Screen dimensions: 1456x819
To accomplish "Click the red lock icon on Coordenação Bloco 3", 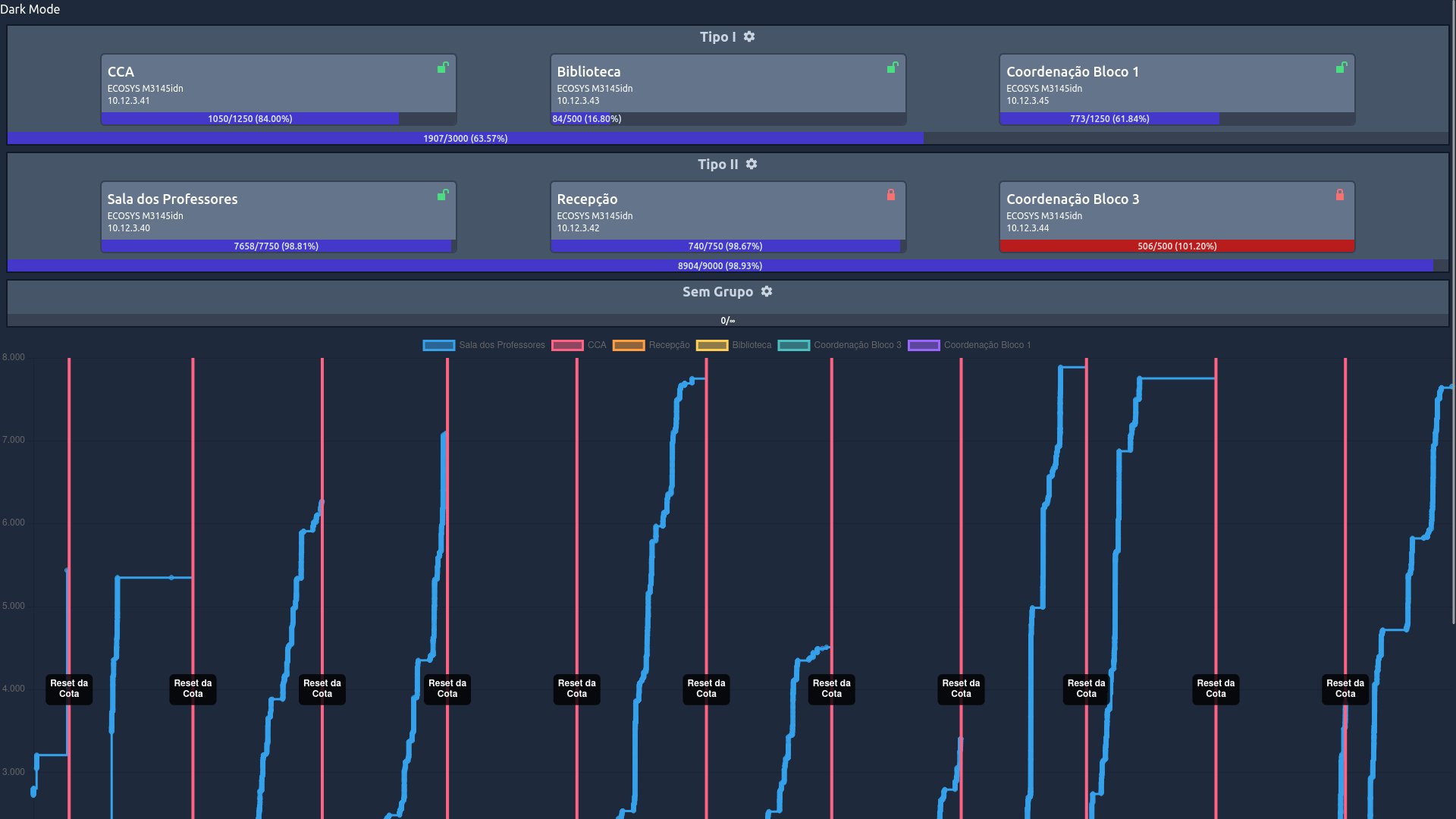I will (1340, 195).
